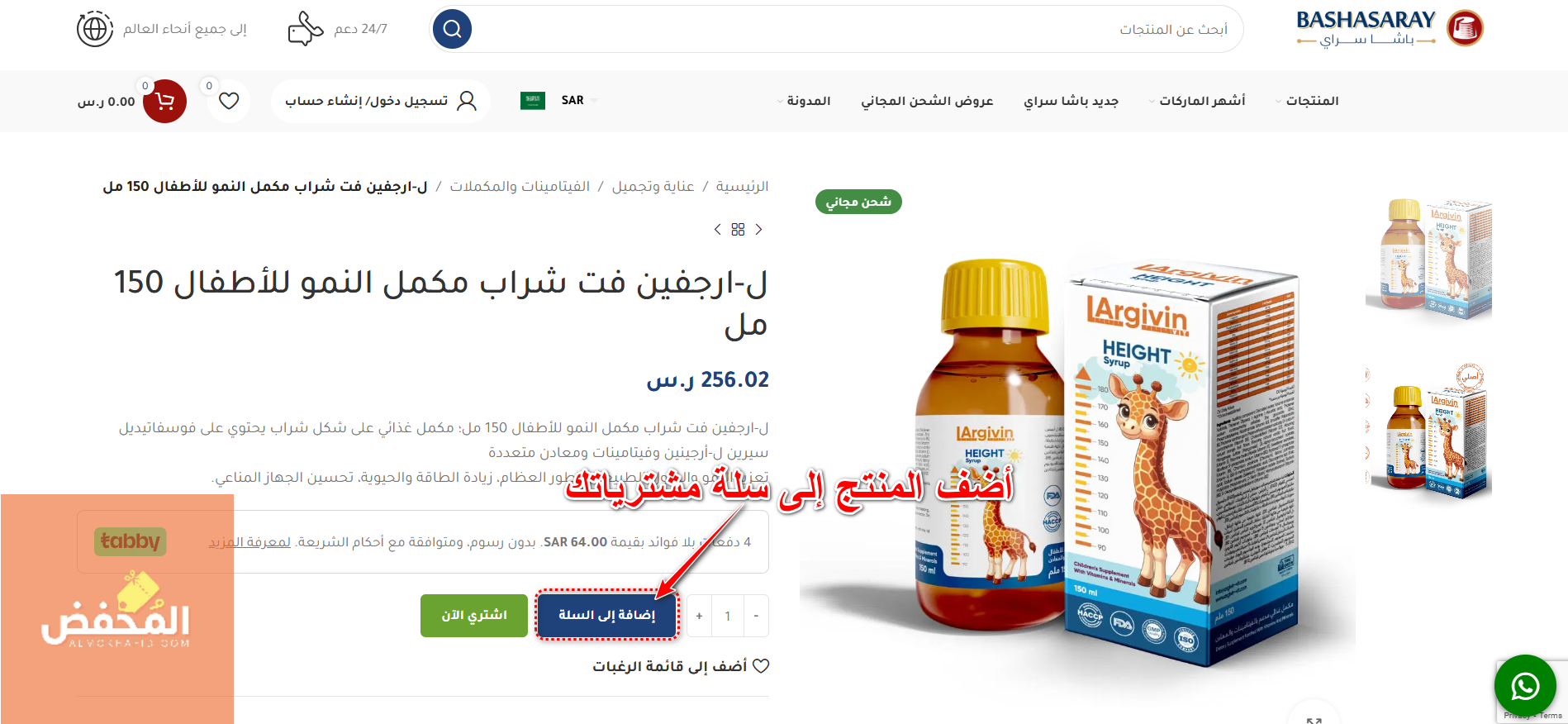
Task: Expand the أشهر الماركات menu
Action: (1197, 101)
